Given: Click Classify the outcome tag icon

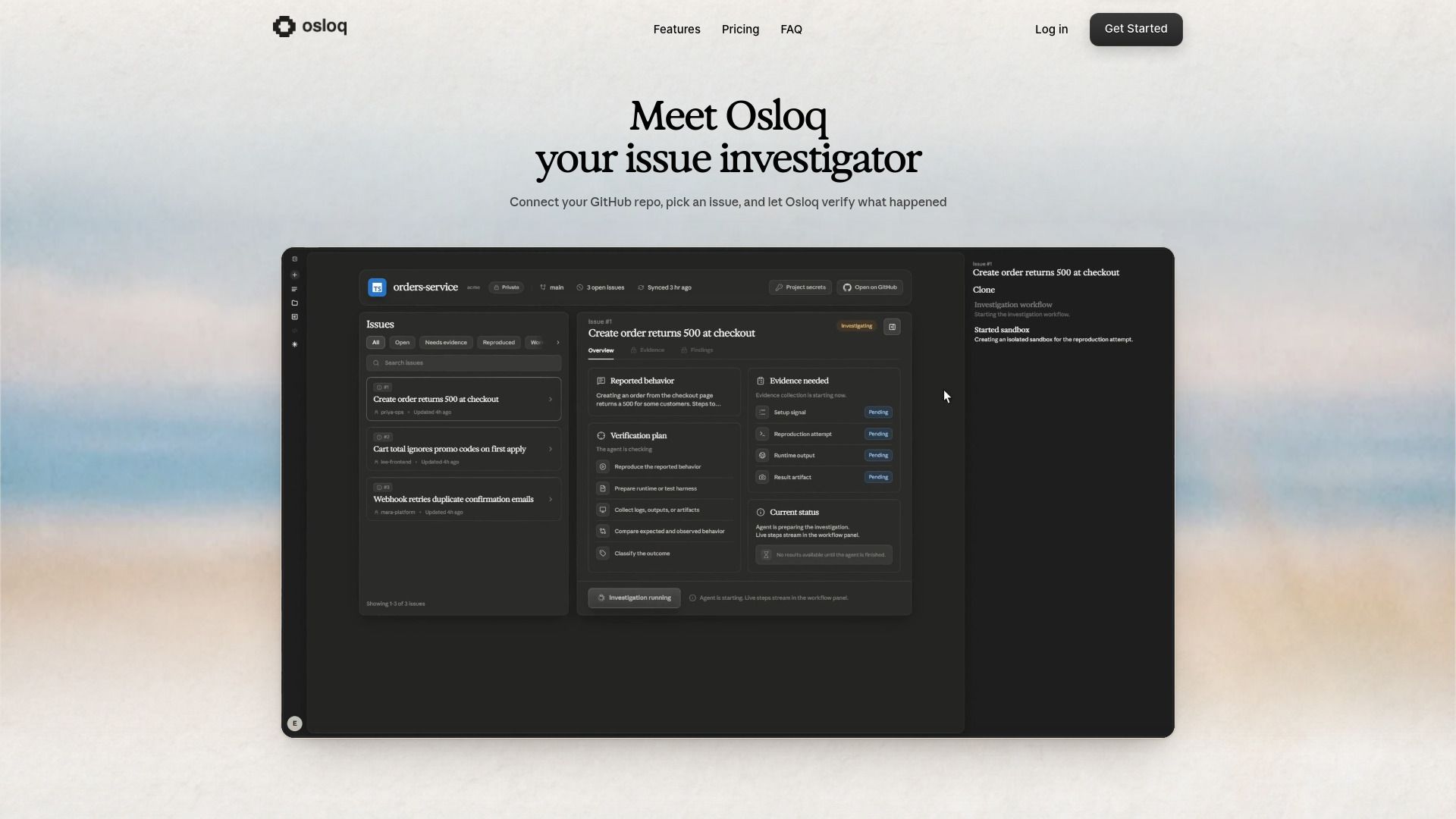Looking at the screenshot, I should (x=603, y=554).
